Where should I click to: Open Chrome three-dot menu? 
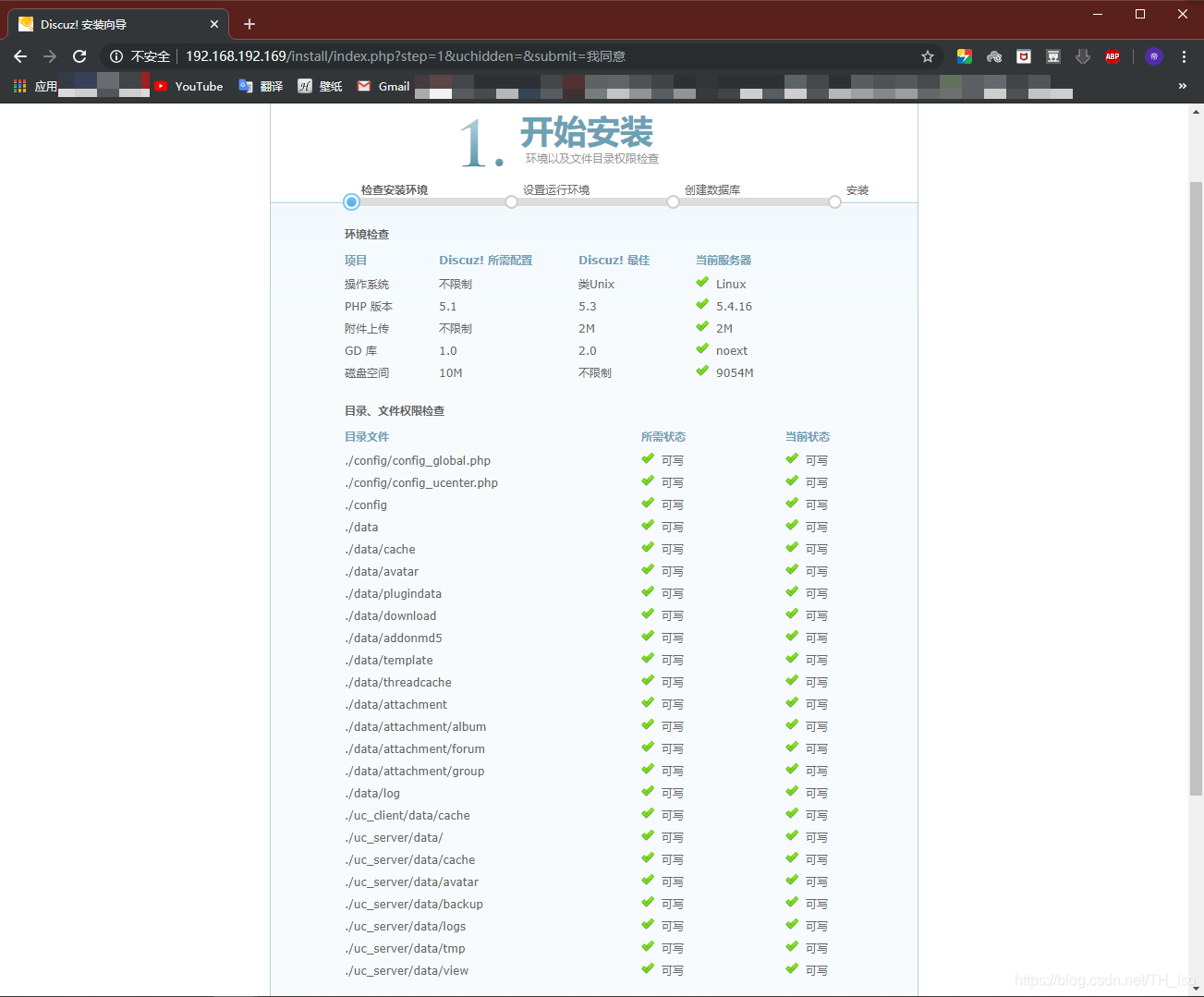pos(1184,56)
